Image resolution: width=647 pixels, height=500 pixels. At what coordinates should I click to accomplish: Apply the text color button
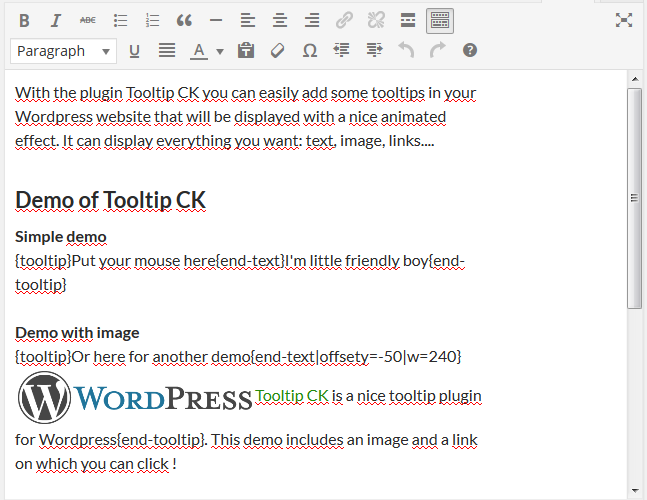(x=199, y=51)
